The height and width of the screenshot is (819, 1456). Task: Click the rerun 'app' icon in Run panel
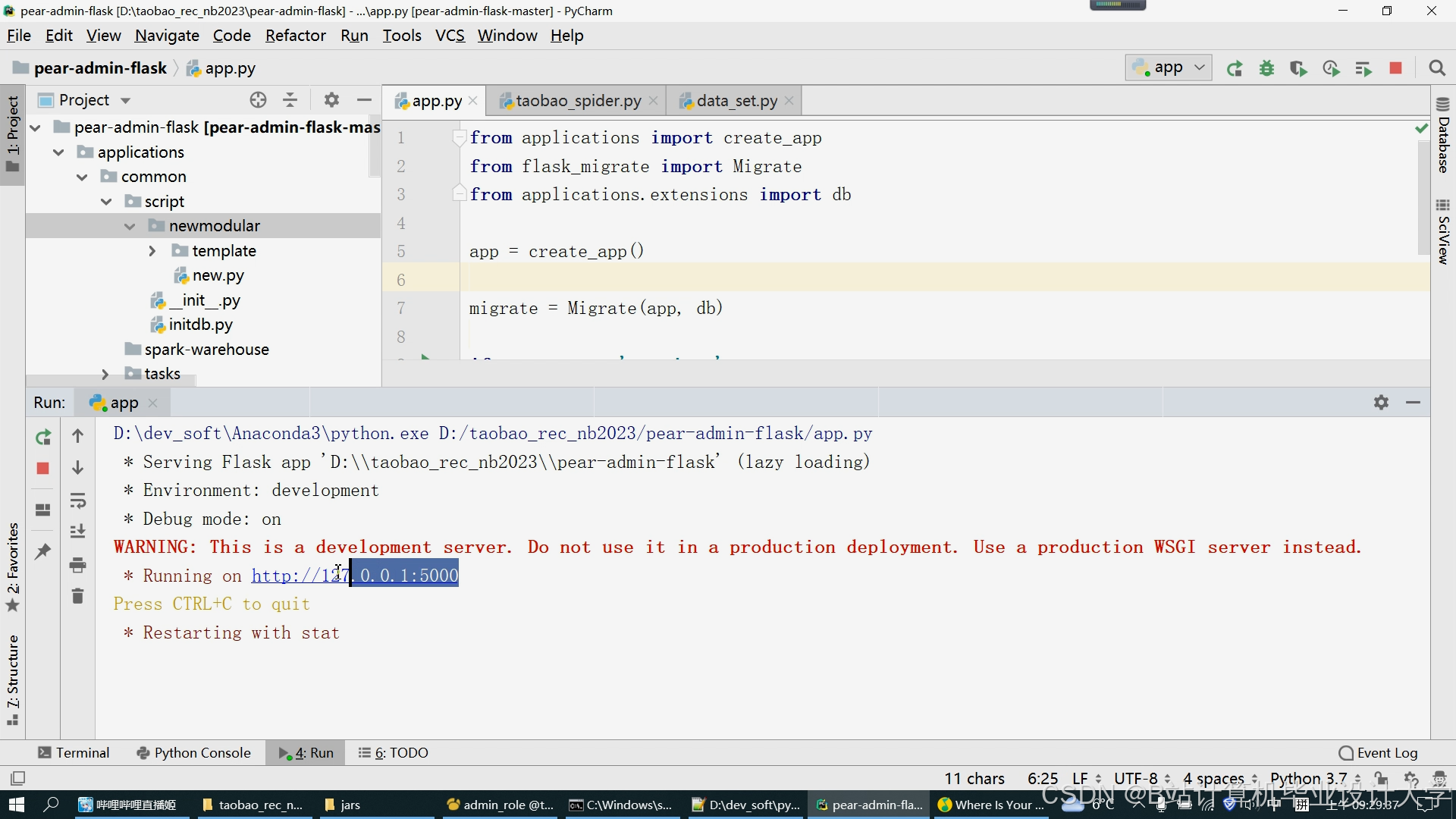43,437
